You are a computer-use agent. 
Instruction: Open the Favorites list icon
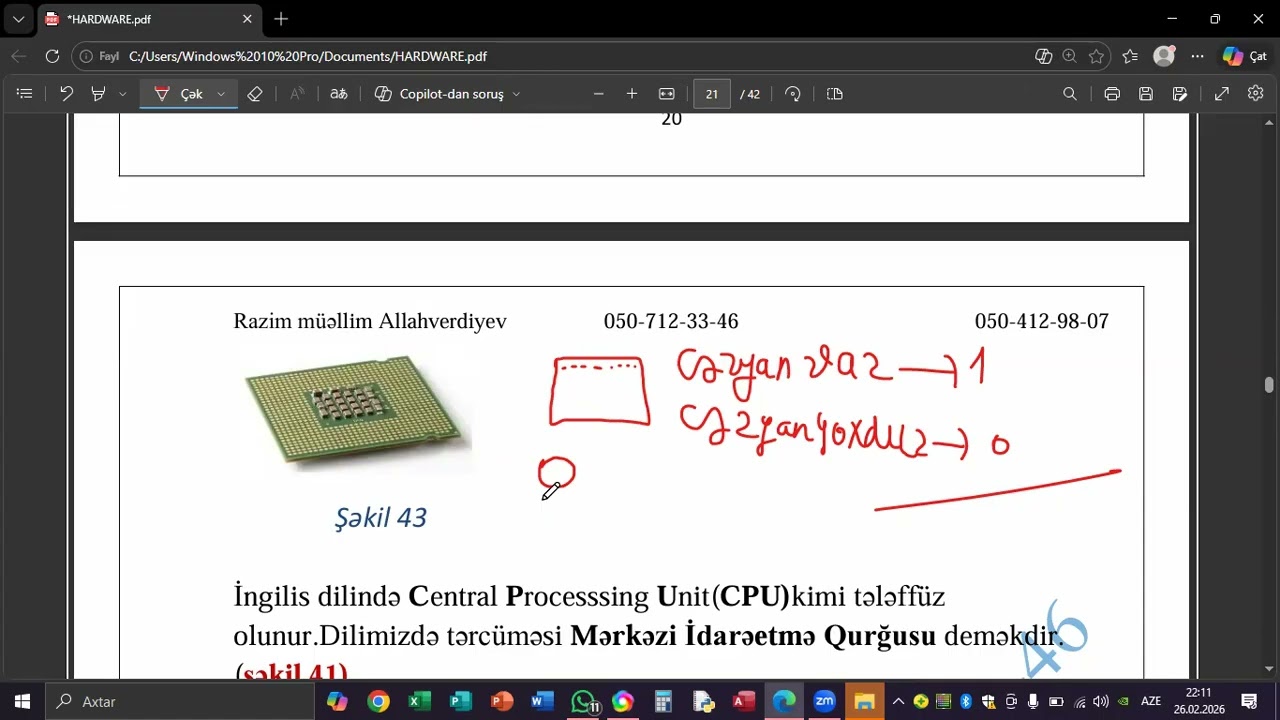pyautogui.click(x=1130, y=57)
